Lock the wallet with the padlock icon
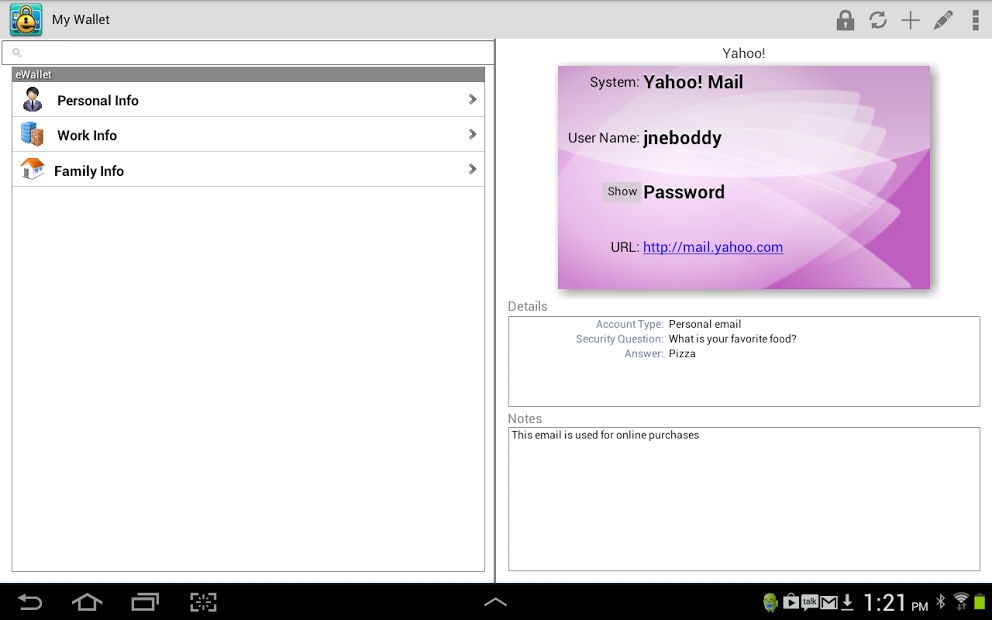Screen dimensions: 992x620 (x=845, y=19)
